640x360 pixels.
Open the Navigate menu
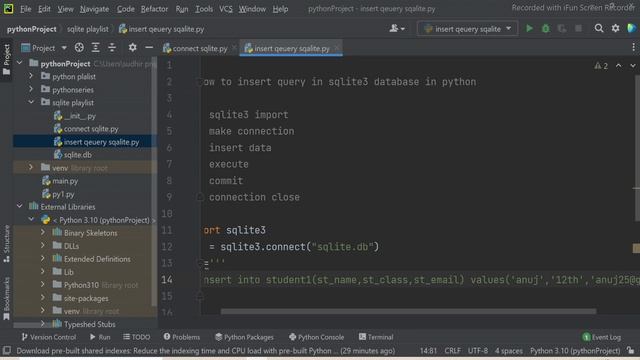(x=94, y=9)
